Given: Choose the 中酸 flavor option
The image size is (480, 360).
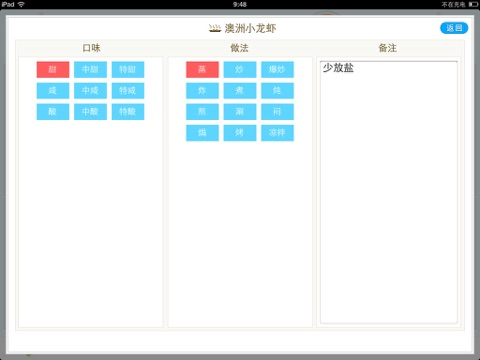Looking at the screenshot, I should (90, 112).
